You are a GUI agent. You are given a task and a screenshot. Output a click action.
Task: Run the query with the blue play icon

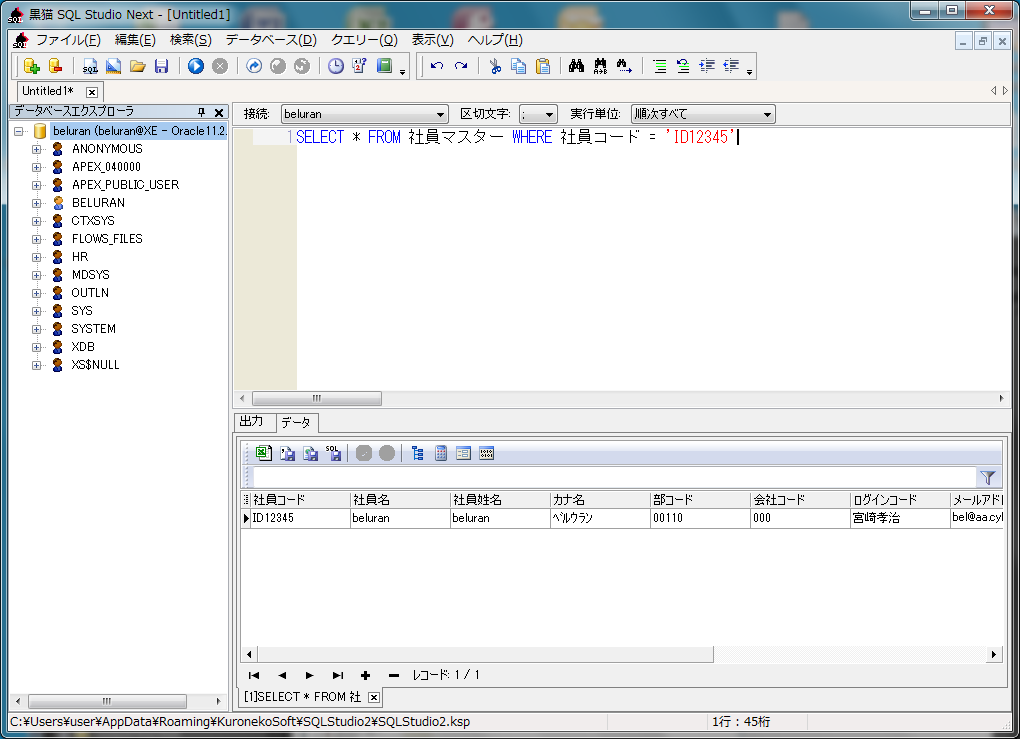tap(196, 66)
